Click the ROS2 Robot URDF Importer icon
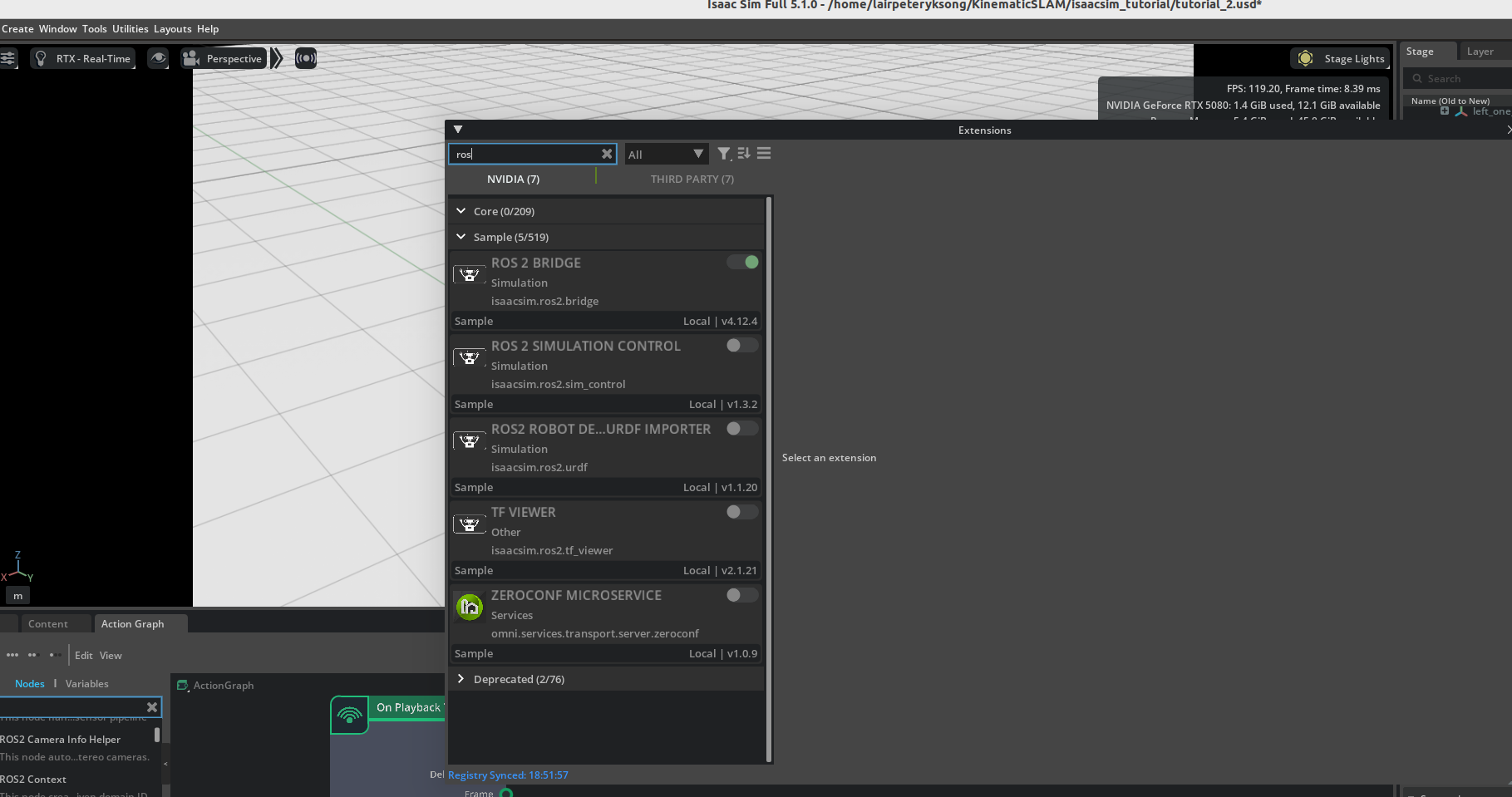Screen dimensions: 1512x797 [x=470, y=440]
